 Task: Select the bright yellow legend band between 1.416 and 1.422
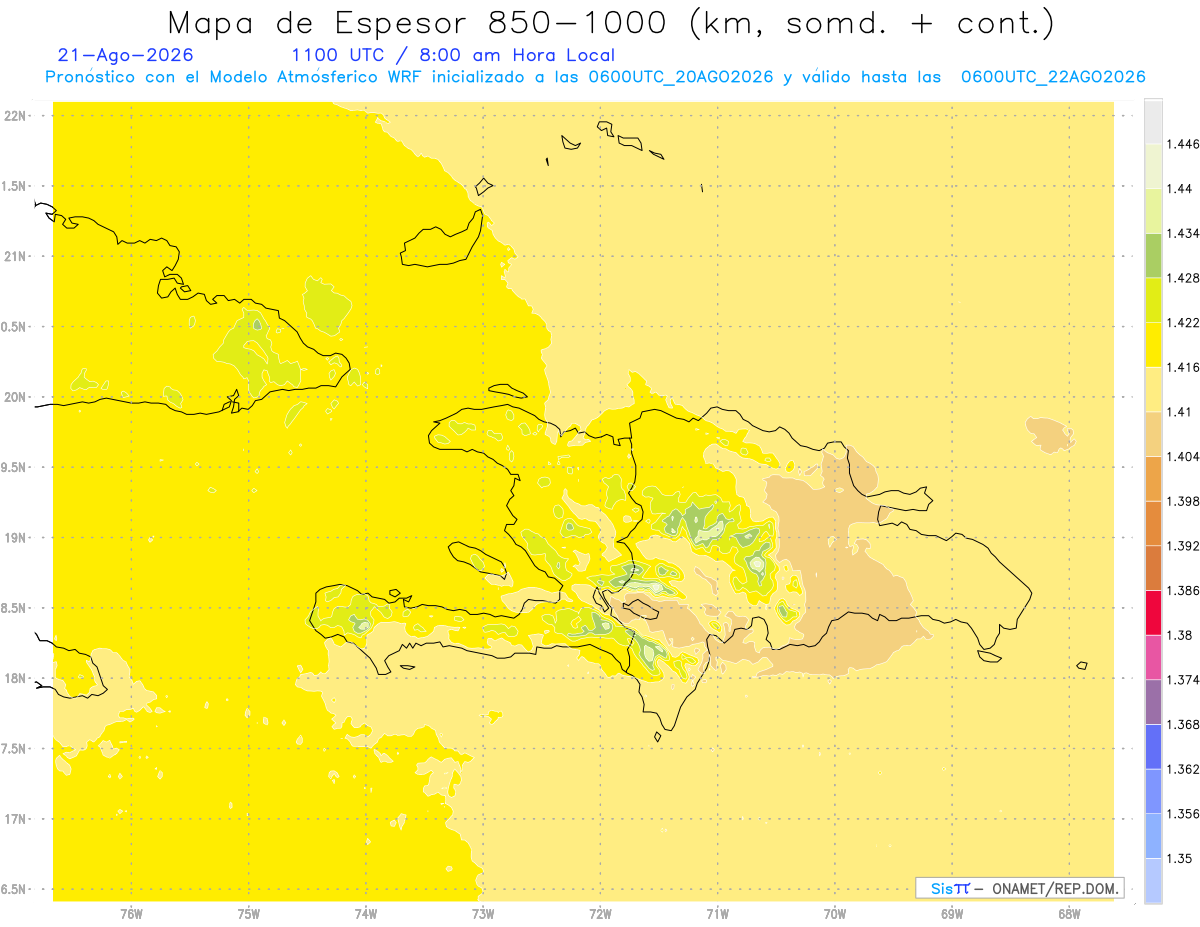[x=1153, y=345]
